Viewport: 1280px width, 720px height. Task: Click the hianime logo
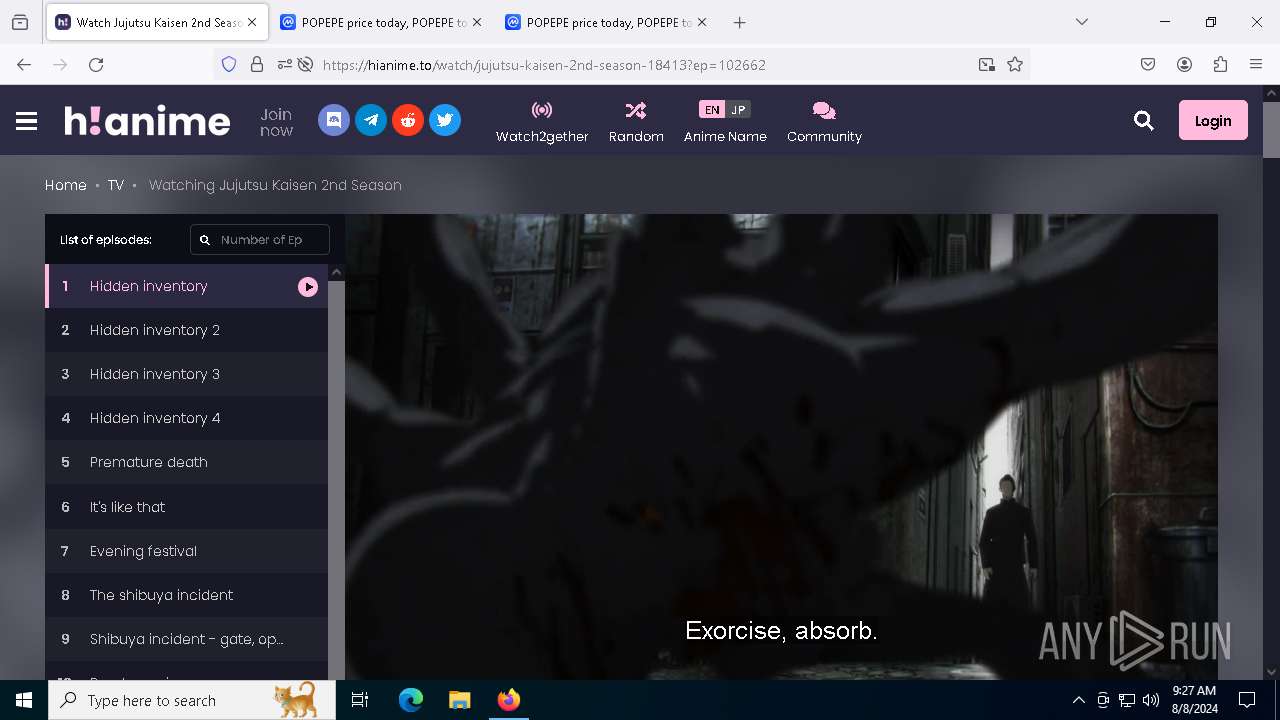pos(147,121)
